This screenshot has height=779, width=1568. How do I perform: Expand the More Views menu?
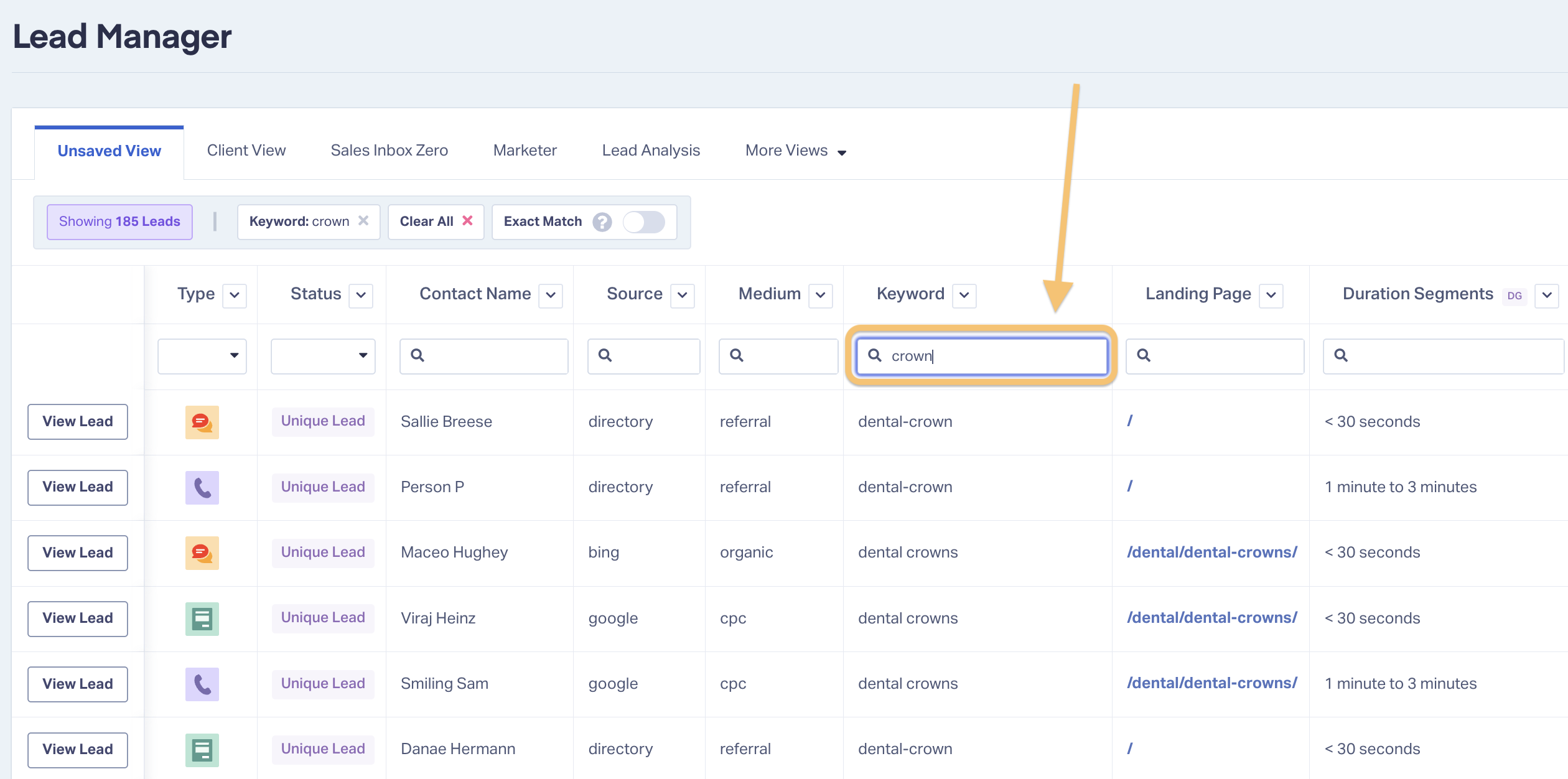point(796,151)
